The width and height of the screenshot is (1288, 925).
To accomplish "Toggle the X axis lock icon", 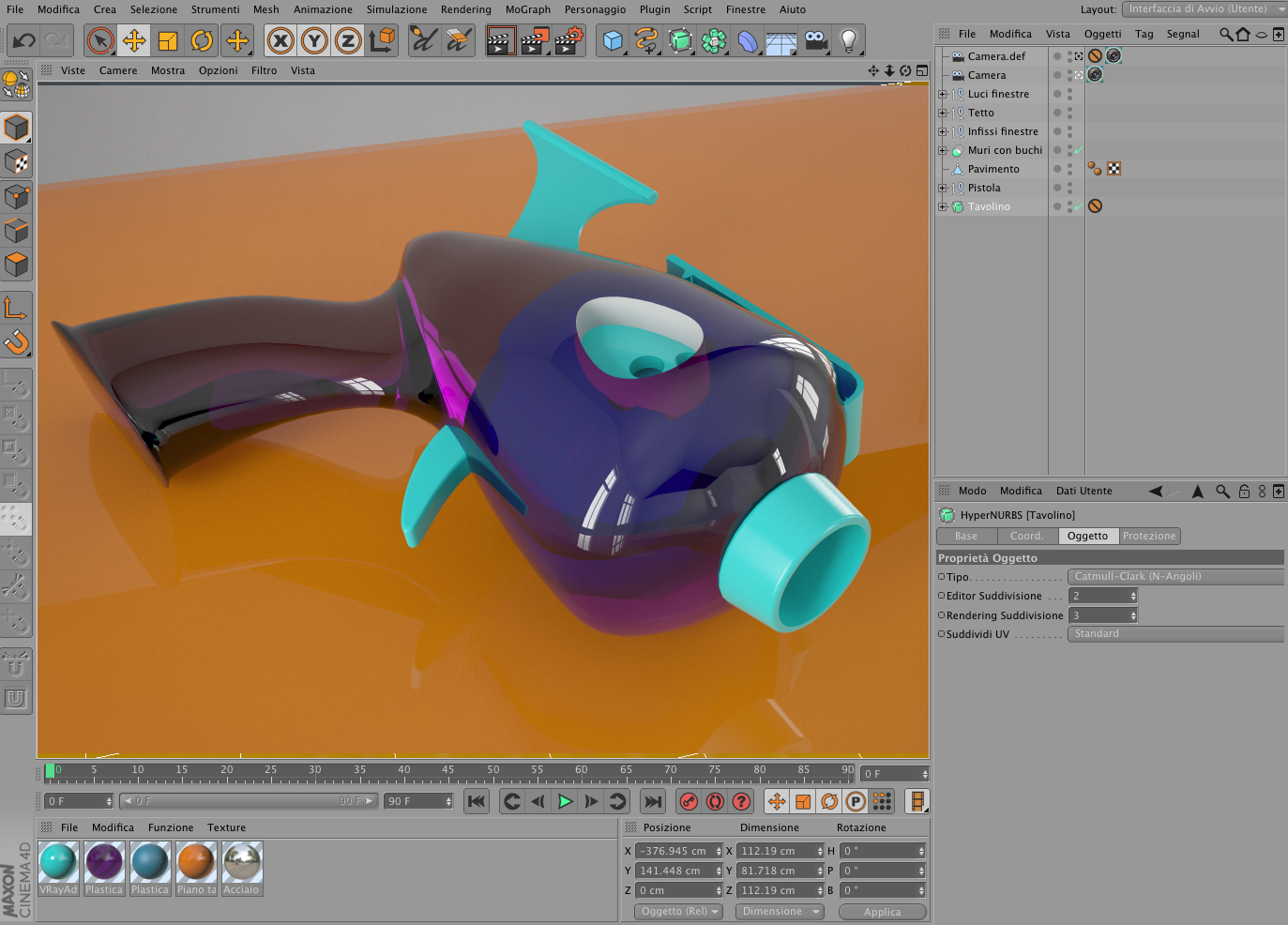I will (280, 40).
